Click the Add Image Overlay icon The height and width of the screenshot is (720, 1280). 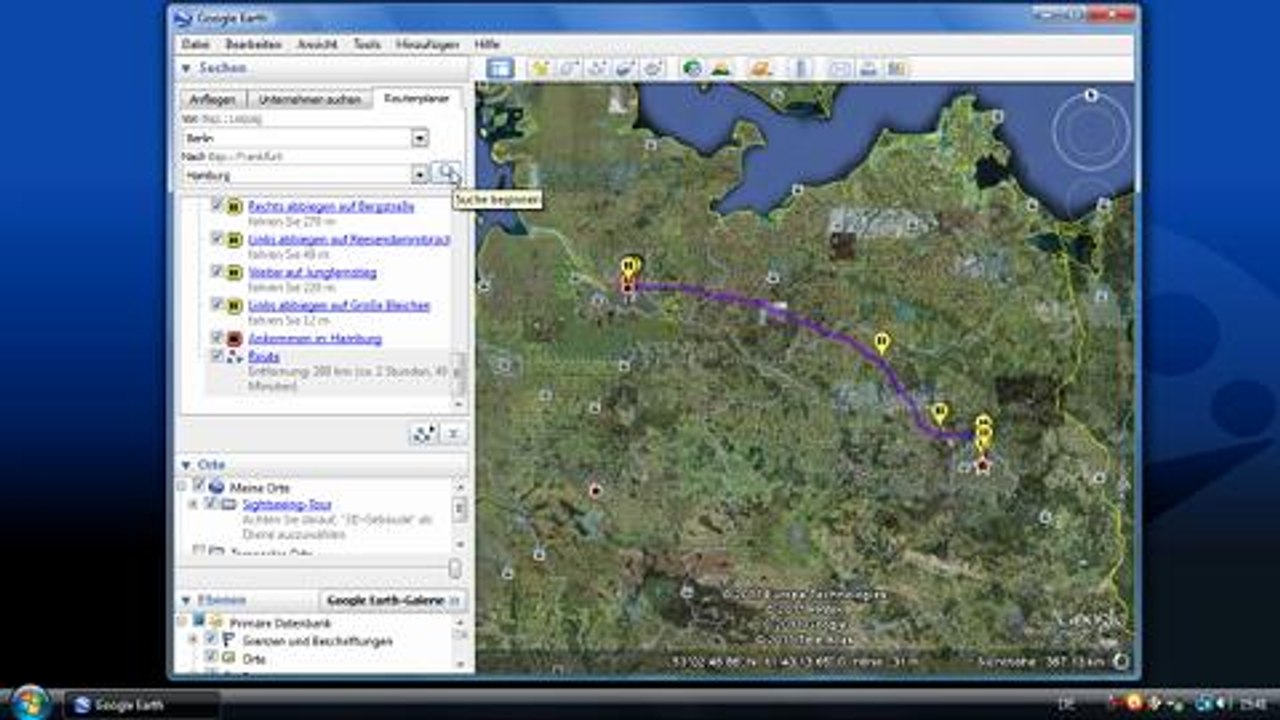pos(625,68)
